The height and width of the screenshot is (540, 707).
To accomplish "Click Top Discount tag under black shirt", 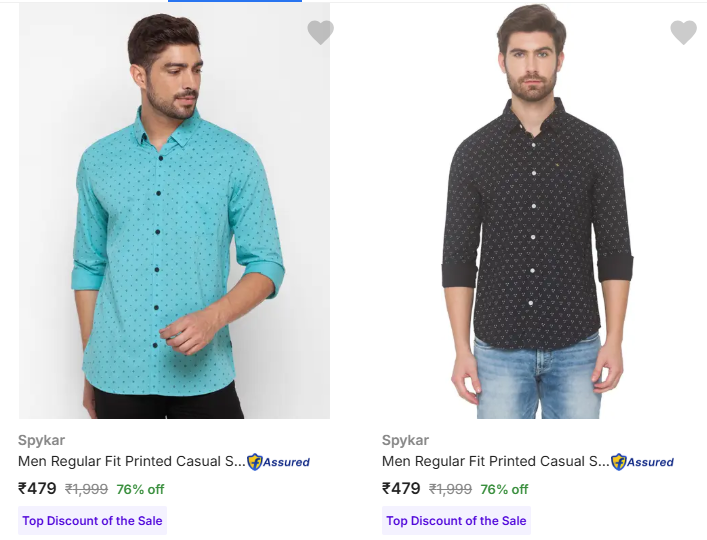I will coord(456,521).
